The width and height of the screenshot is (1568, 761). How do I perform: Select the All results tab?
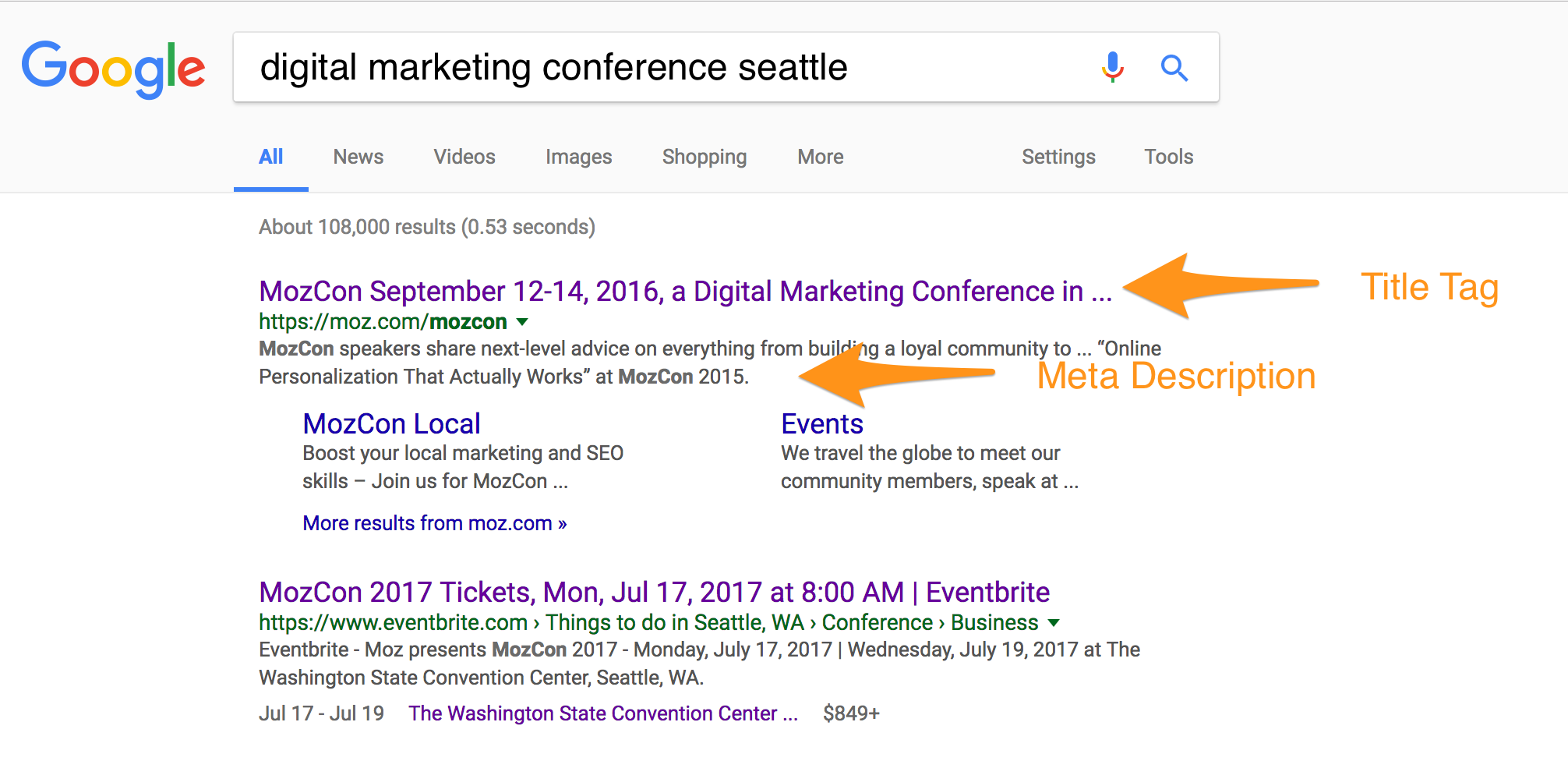coord(271,158)
